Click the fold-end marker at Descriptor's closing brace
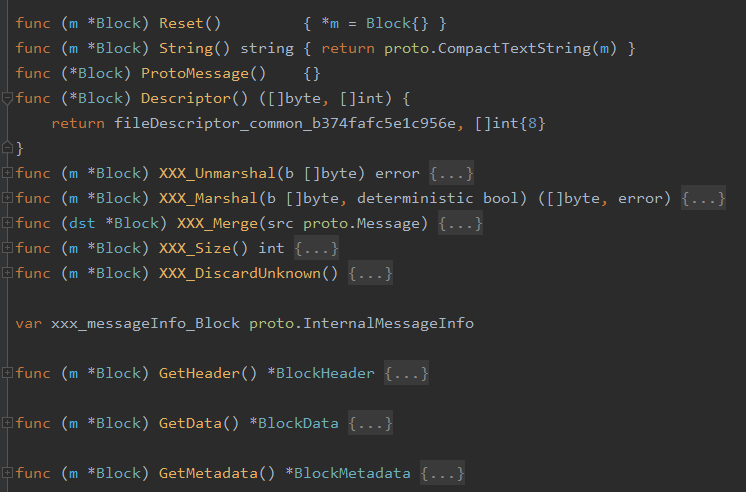746x492 pixels. (8, 148)
